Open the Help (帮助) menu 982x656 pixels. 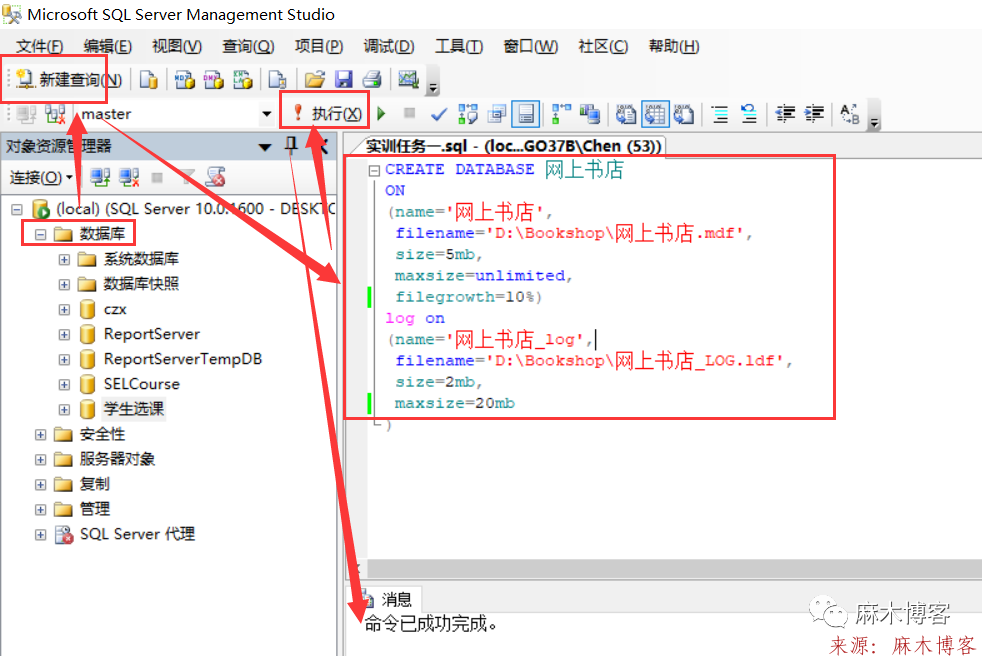(674, 46)
